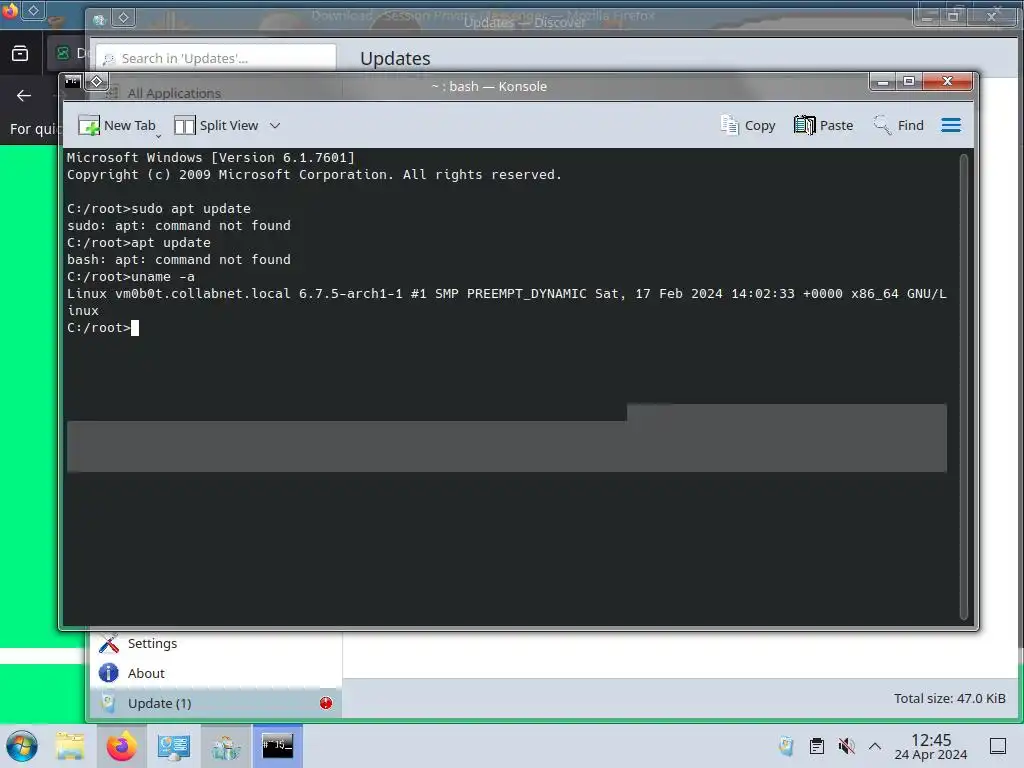This screenshot has width=1024, height=768.
Task: Switch to Firefox in the taskbar
Action: pyautogui.click(x=121, y=746)
